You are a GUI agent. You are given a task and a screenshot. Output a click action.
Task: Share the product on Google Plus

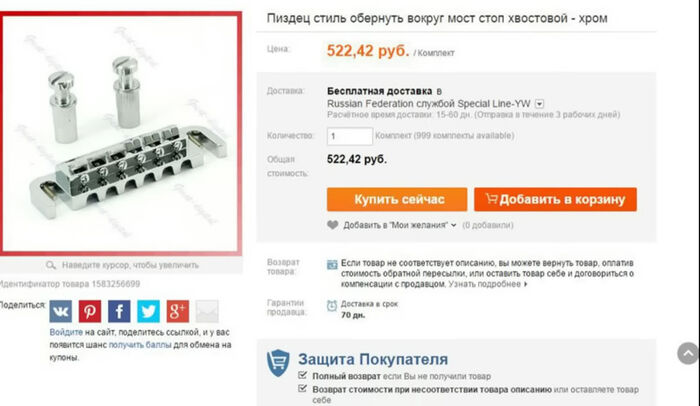(178, 311)
